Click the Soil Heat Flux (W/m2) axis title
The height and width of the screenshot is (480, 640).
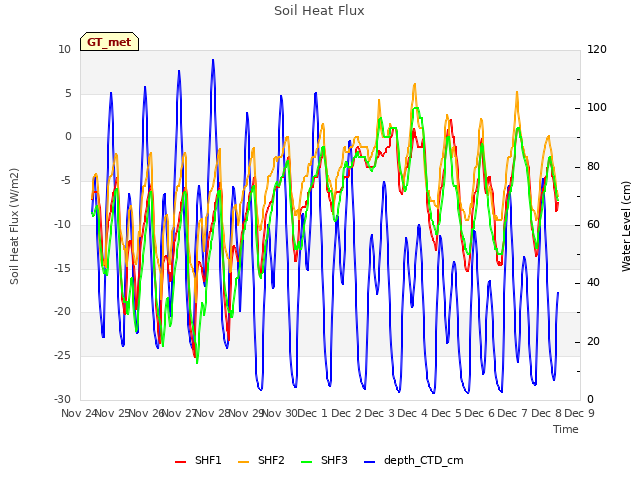tap(15, 226)
